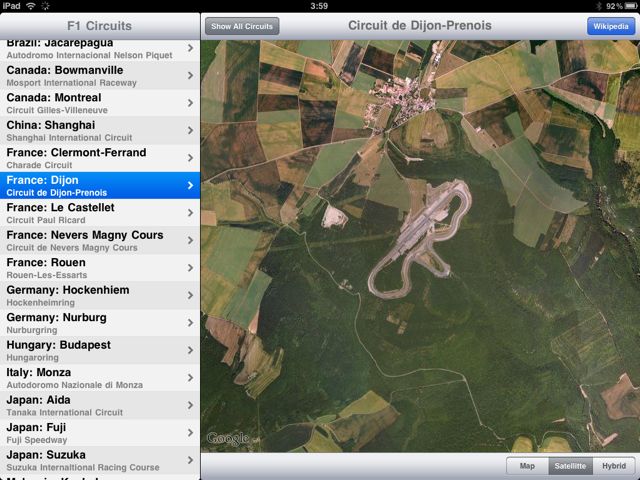Select the France: Rouen row
The width and height of the screenshot is (640, 480).
click(100, 268)
